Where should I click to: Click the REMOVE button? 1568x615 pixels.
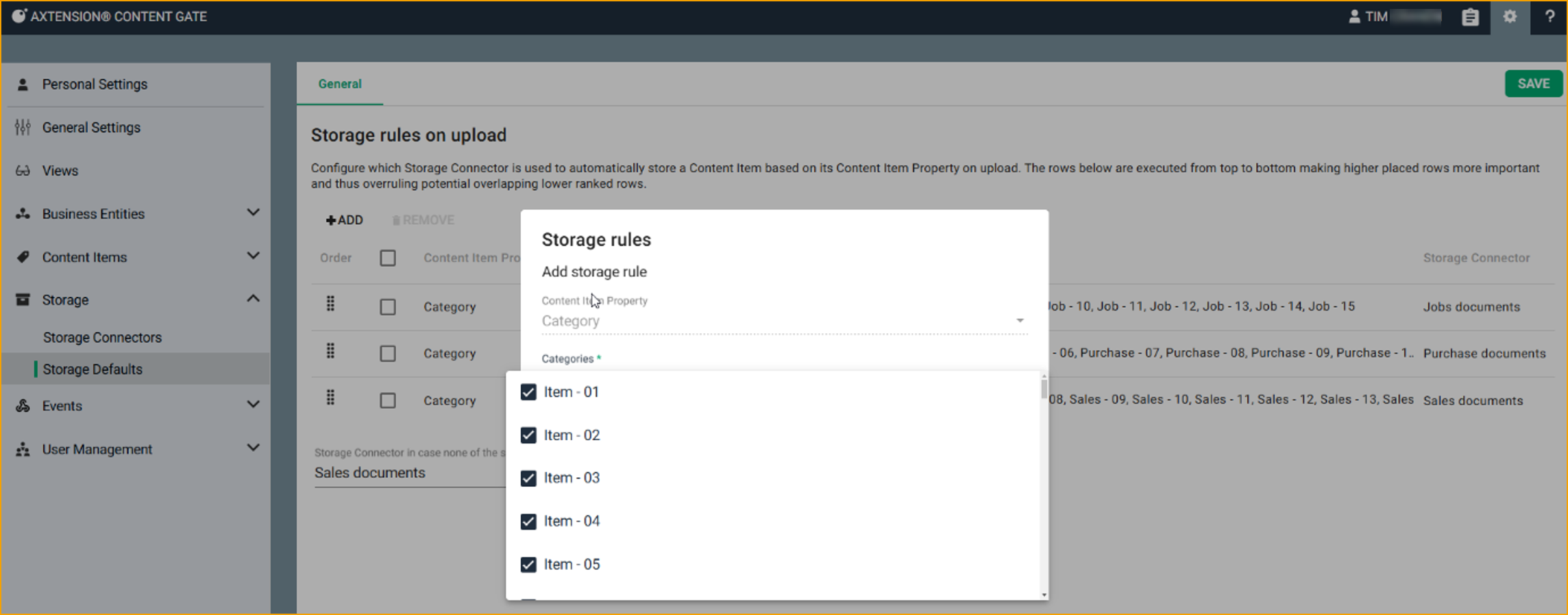[423, 220]
